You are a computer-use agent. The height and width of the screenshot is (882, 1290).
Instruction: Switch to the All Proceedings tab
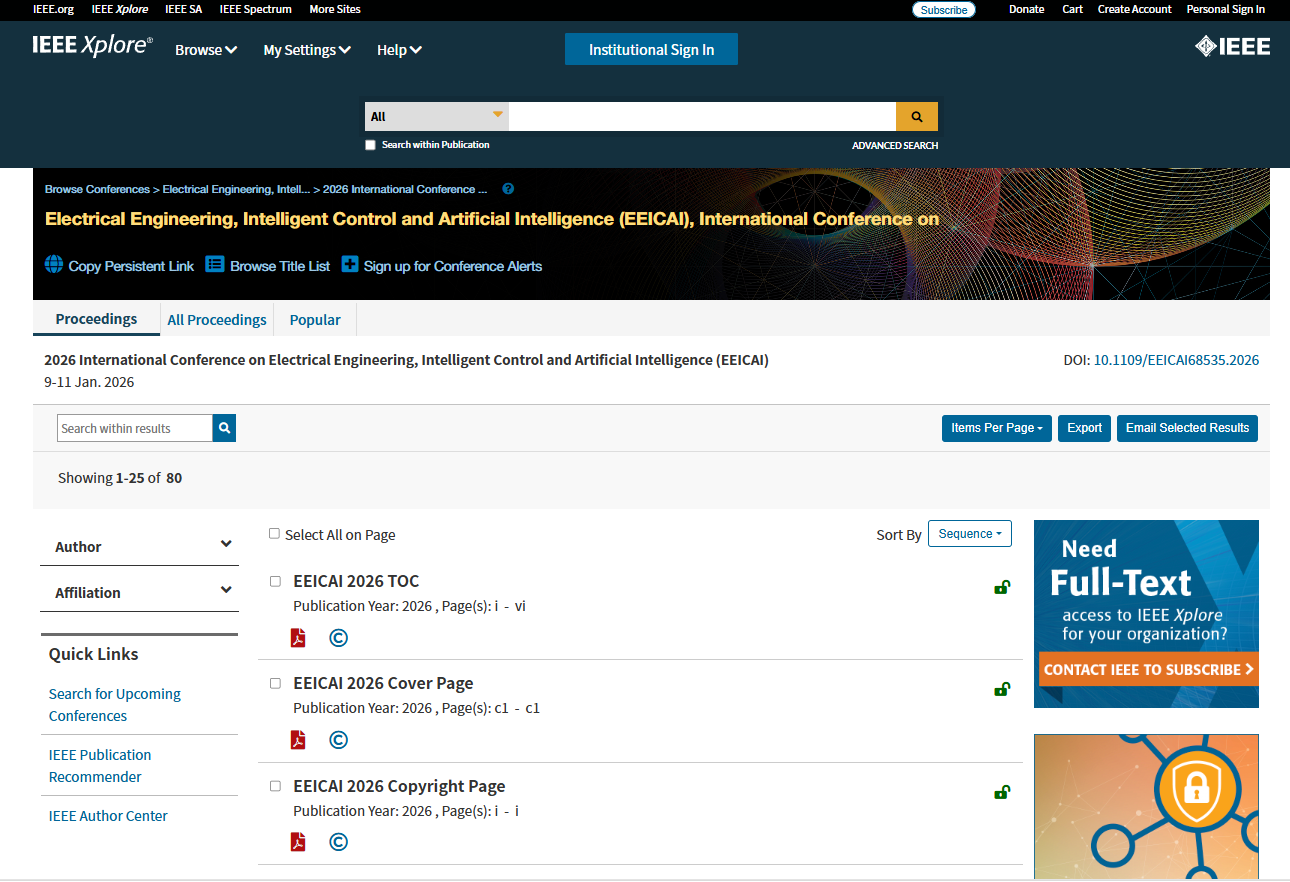tap(217, 320)
